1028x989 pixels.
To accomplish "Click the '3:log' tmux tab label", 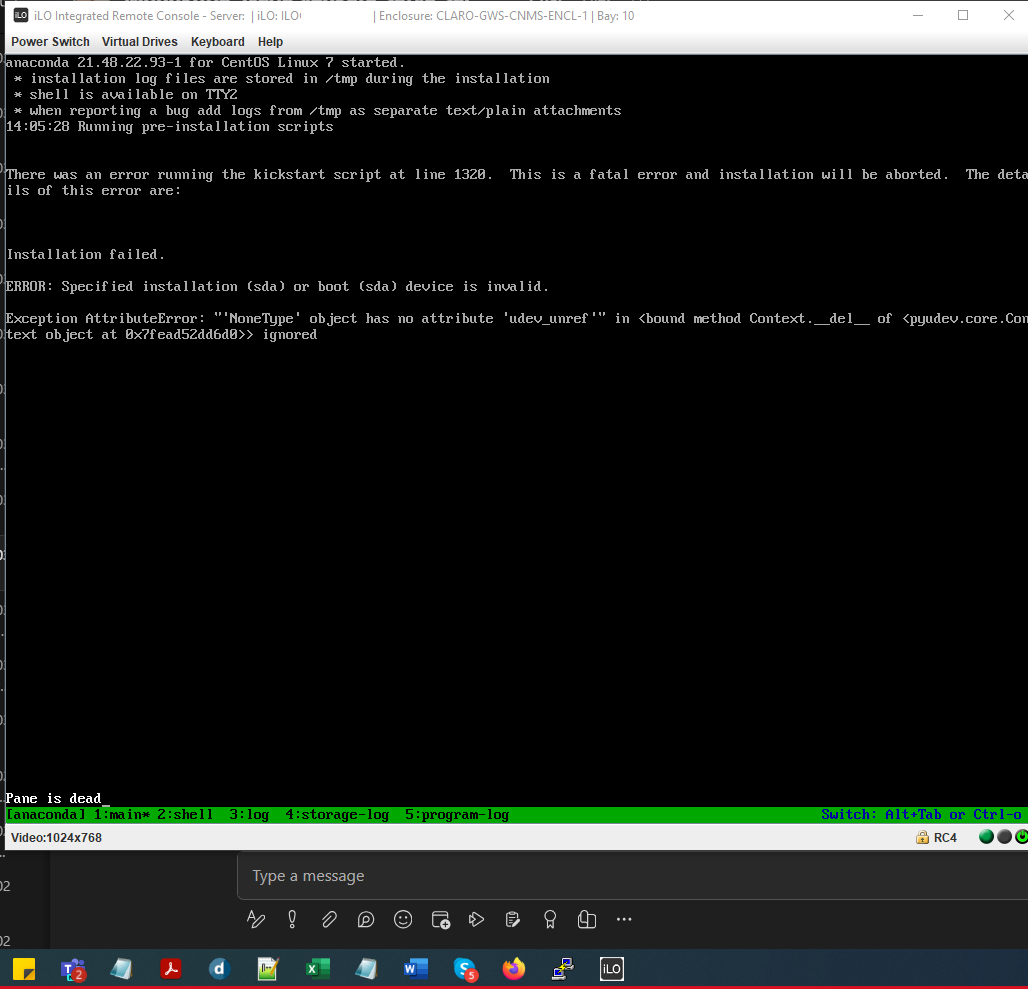I will click(x=249, y=815).
